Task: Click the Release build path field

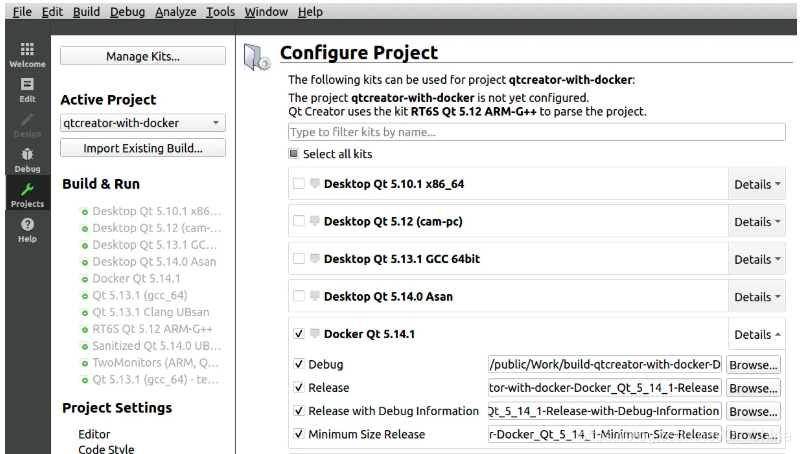Action: click(x=605, y=388)
